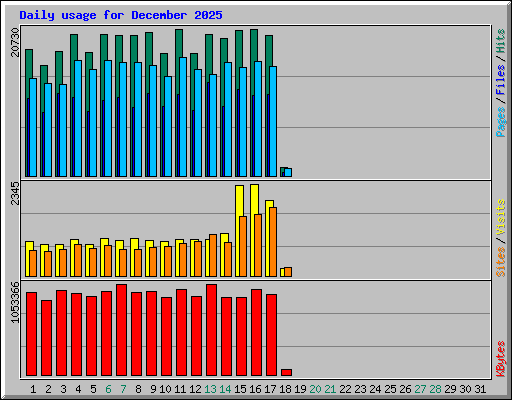
Task: Click the 1053366 KBytes axis value
Action: click(15, 302)
